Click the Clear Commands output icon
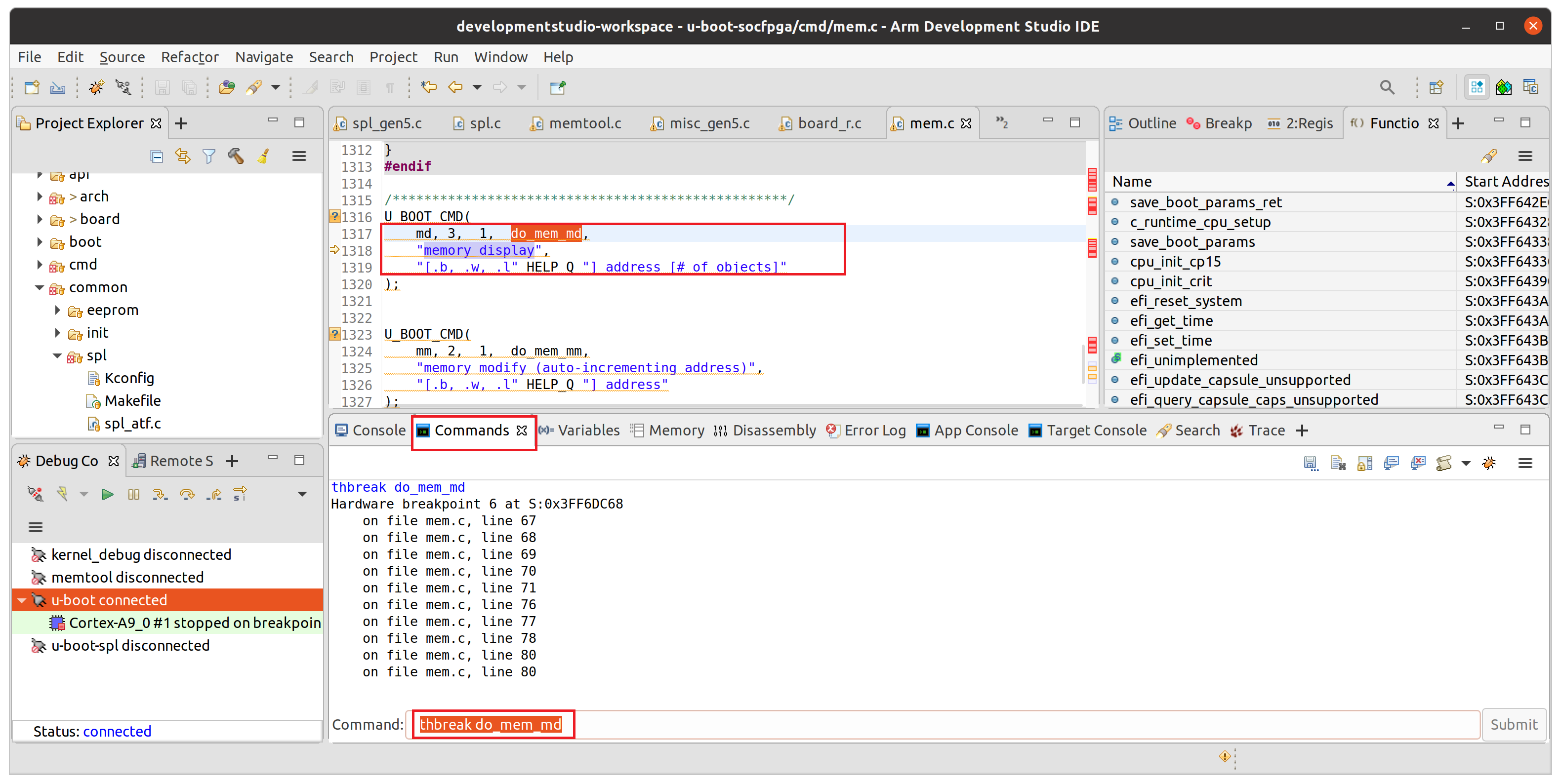This screenshot has height=784, width=1561. click(1338, 463)
